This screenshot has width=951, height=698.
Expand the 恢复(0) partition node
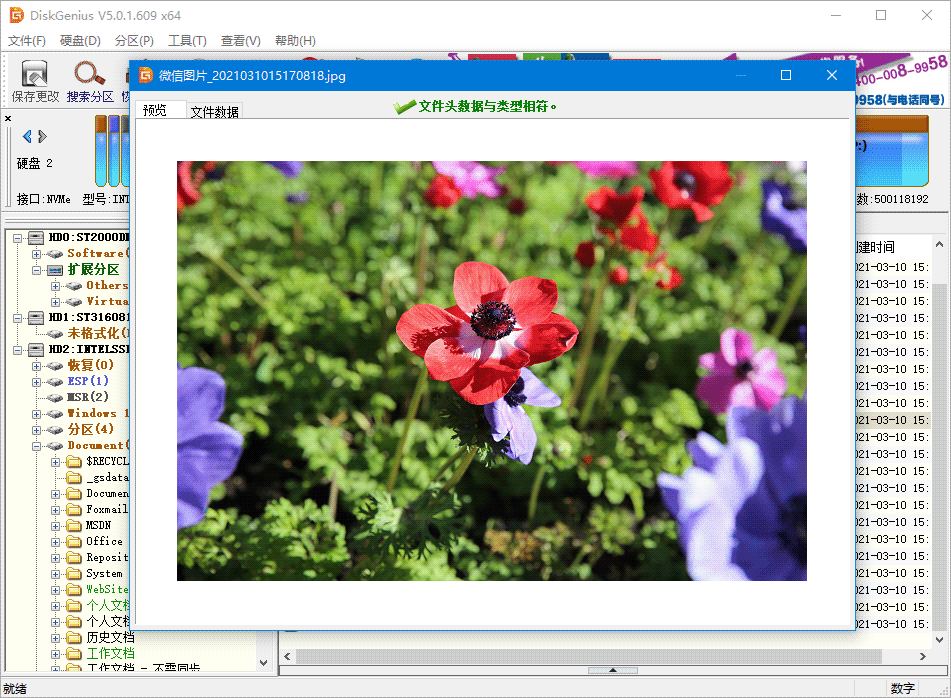pyautogui.click(x=36, y=366)
